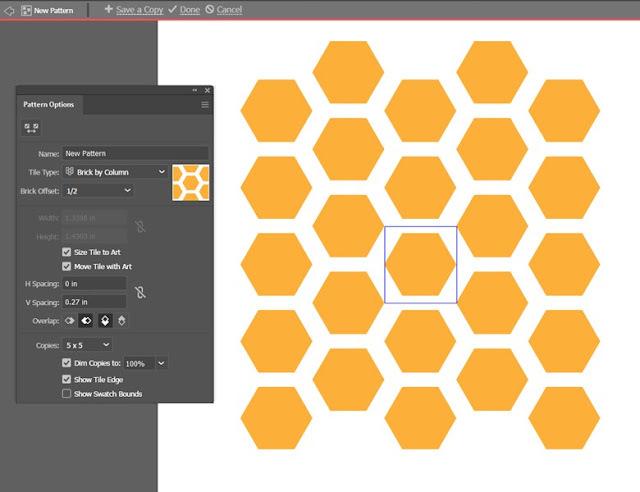Expand the Dim Copies percentage dropdown arrow

pyautogui.click(x=161, y=363)
